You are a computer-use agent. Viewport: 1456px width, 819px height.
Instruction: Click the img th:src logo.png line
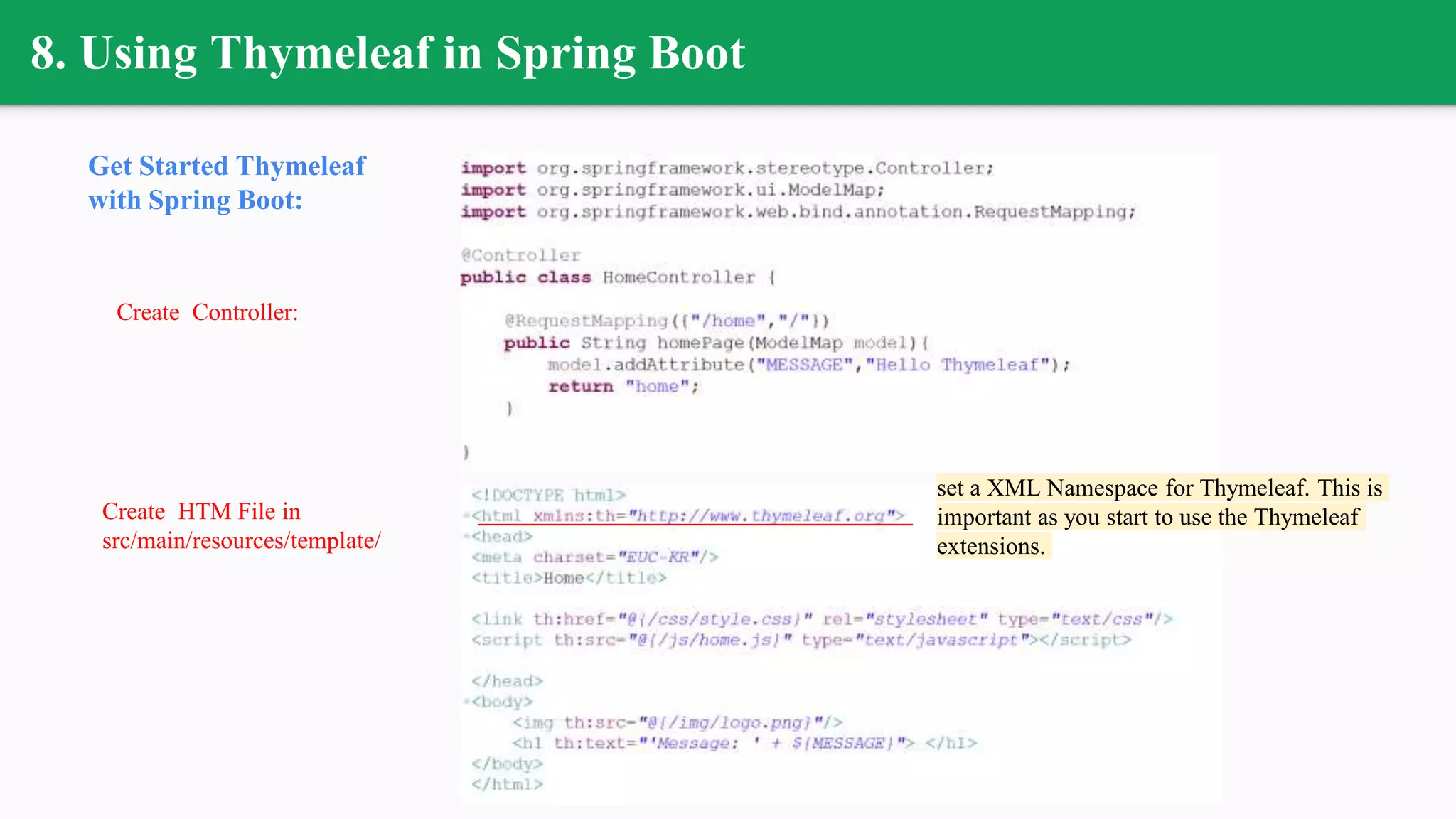pyautogui.click(x=677, y=722)
